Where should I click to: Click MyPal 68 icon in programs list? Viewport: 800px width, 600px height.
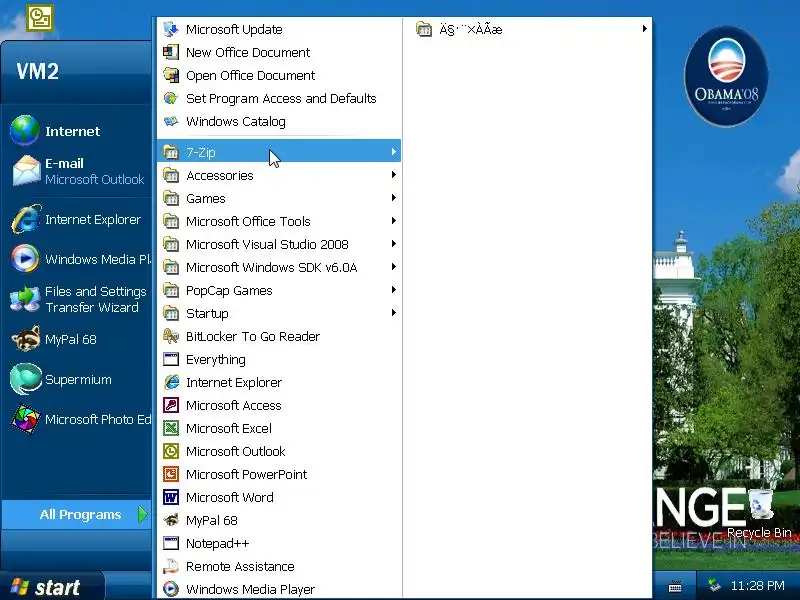[x=171, y=520]
